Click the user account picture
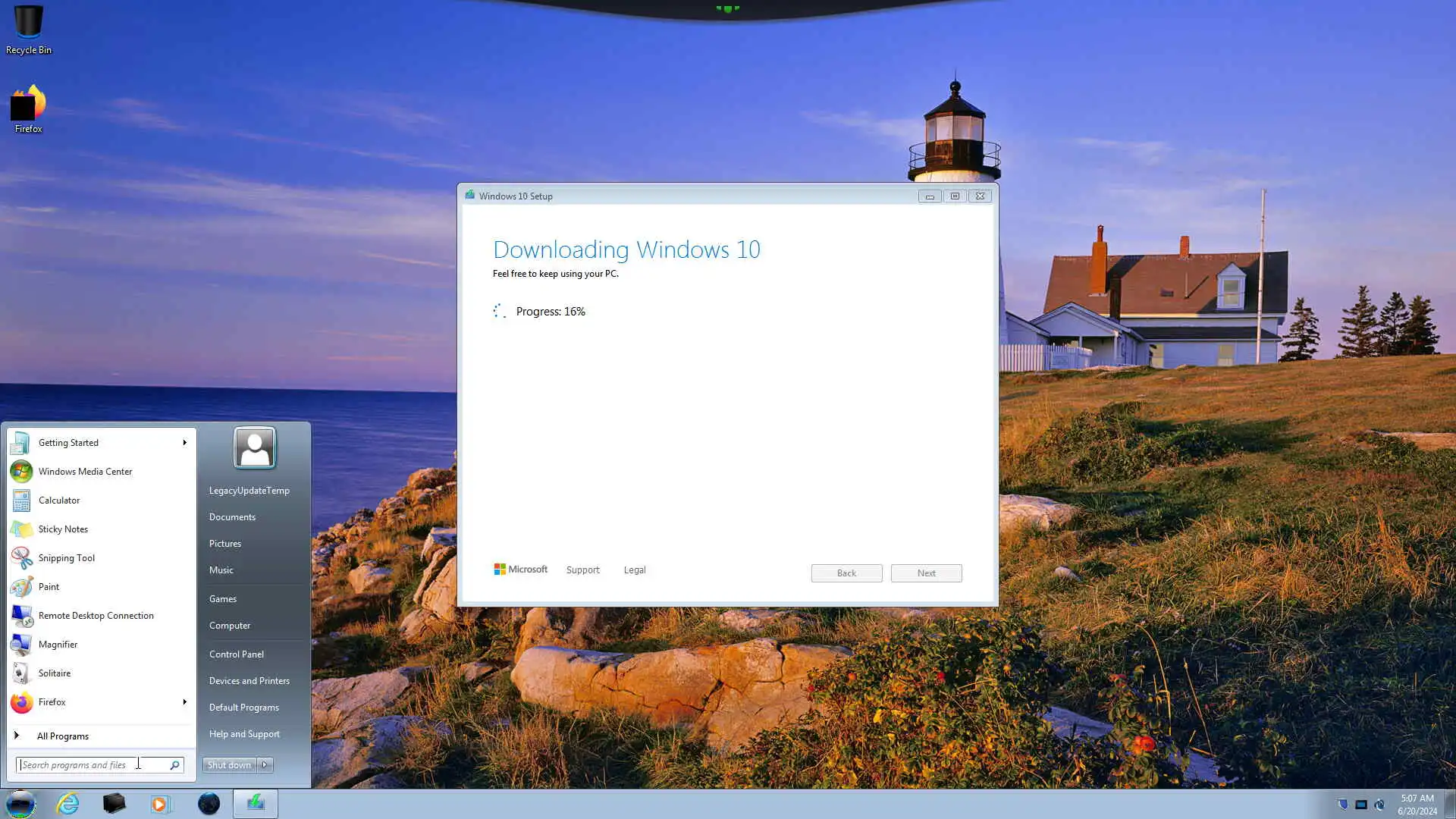Image resolution: width=1456 pixels, height=819 pixels. point(255,447)
